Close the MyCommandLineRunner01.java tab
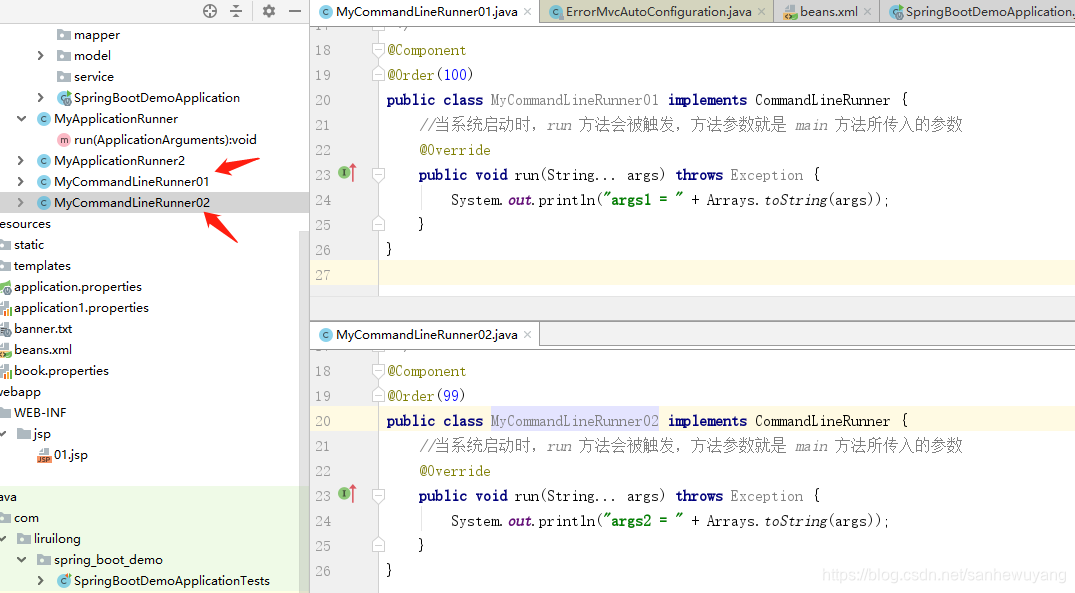 (527, 12)
